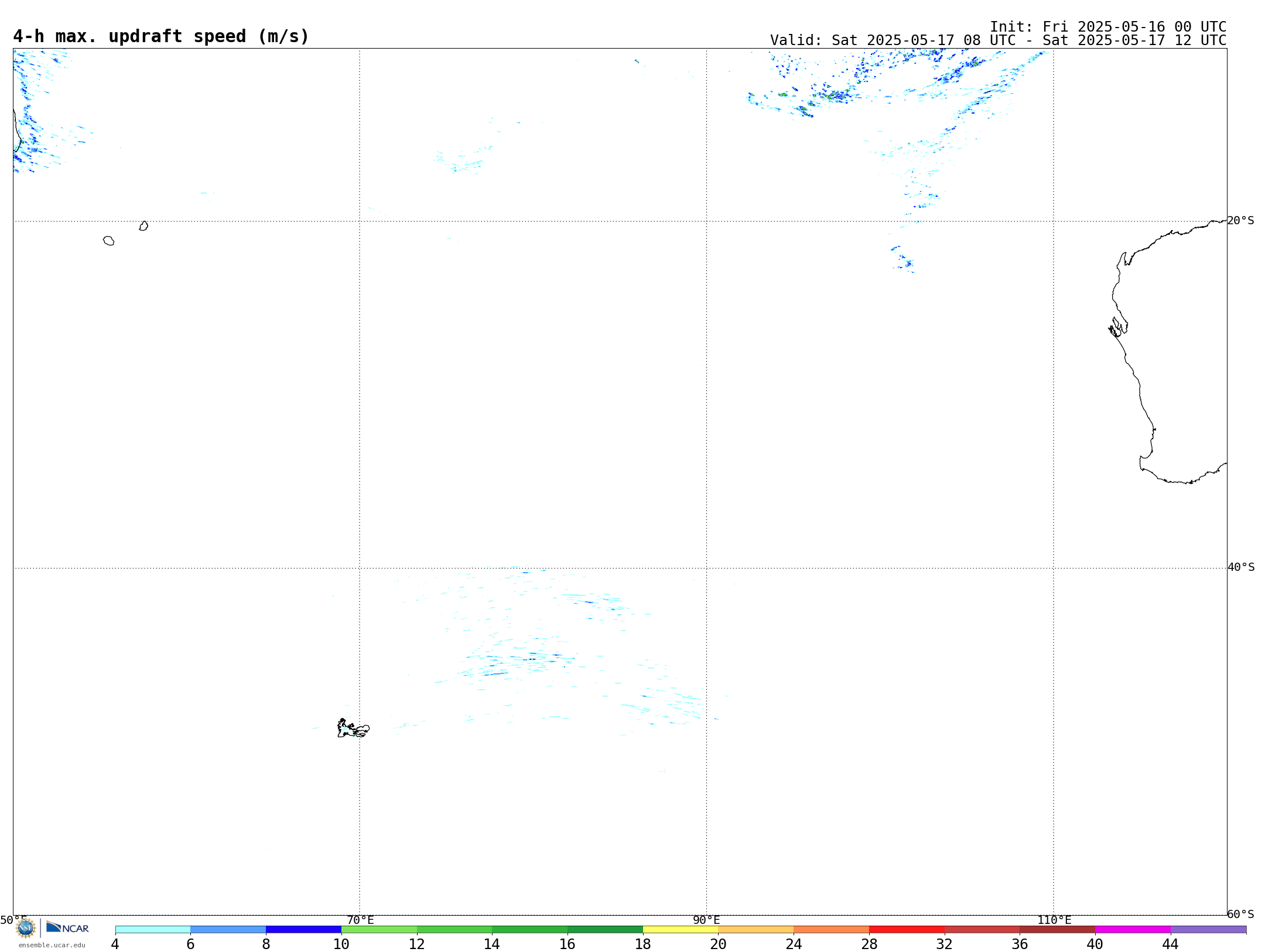Click the 90°E longitude label
The width and height of the screenshot is (1265, 952).
click(x=706, y=920)
